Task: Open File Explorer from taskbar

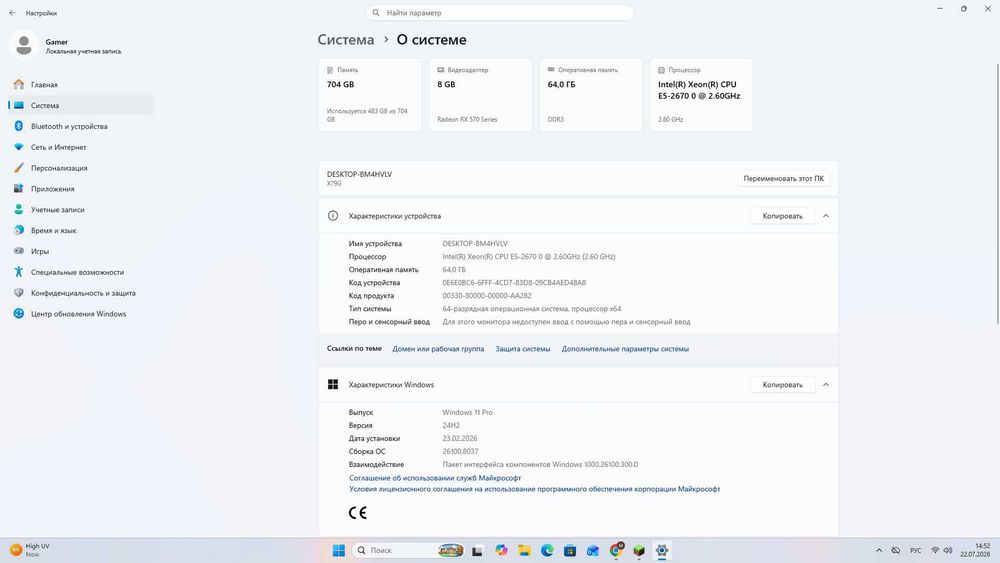Action: point(524,550)
